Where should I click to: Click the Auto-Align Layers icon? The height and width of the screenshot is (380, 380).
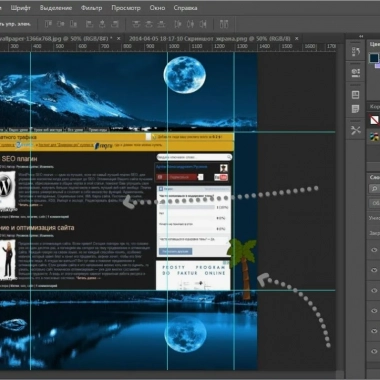pos(224,24)
